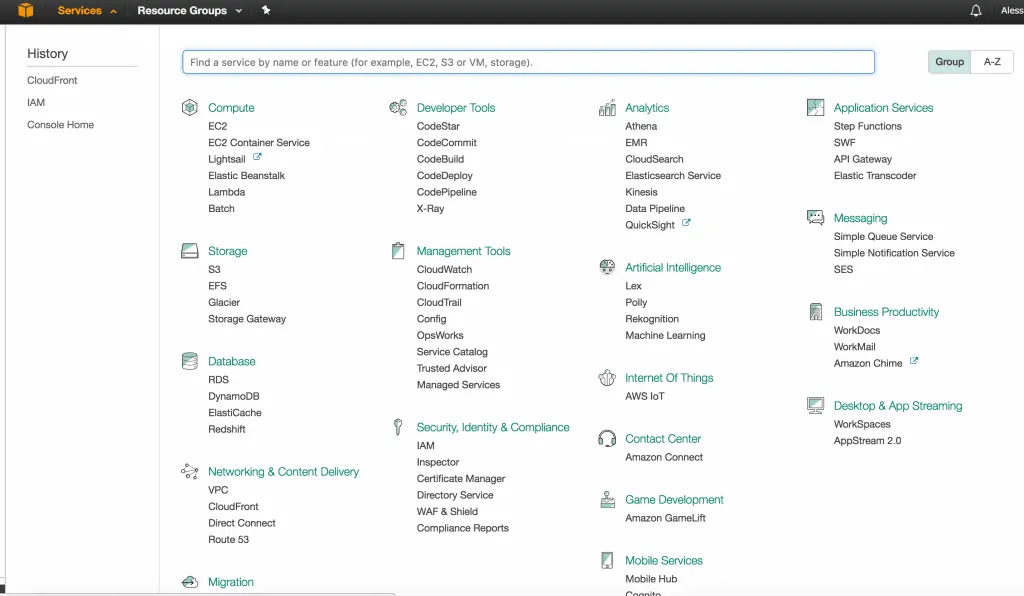Image resolution: width=1024 pixels, height=596 pixels.
Task: Open the Certificate Manager service
Action: pyautogui.click(x=461, y=478)
